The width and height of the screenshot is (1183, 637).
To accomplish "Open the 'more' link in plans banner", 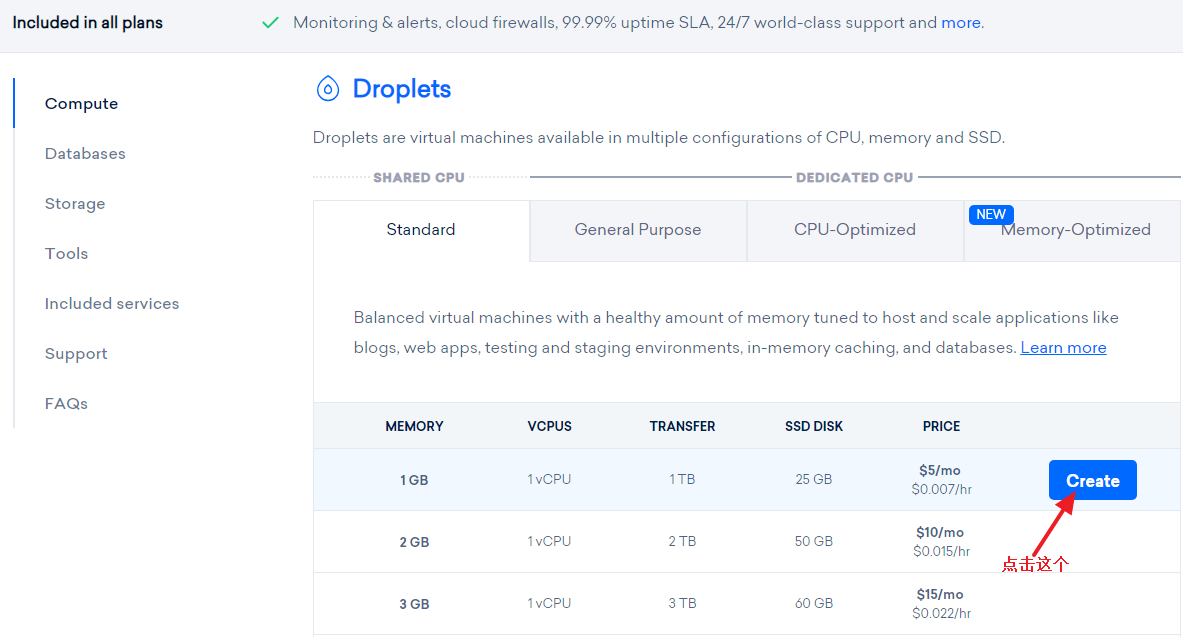I will 960,22.
